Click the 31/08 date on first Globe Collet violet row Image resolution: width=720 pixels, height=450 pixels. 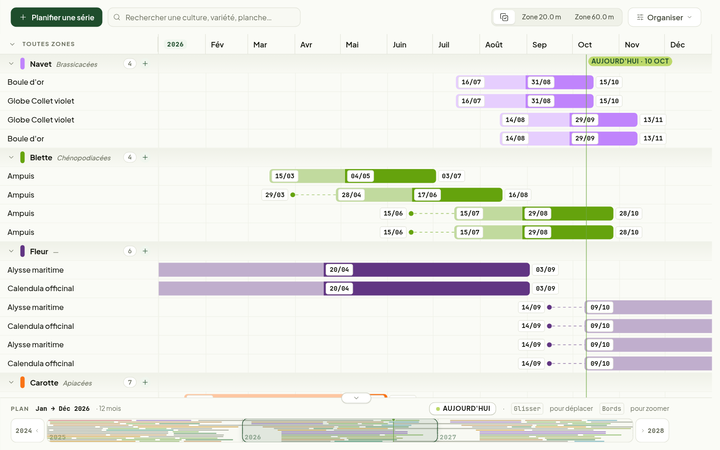tap(541, 101)
